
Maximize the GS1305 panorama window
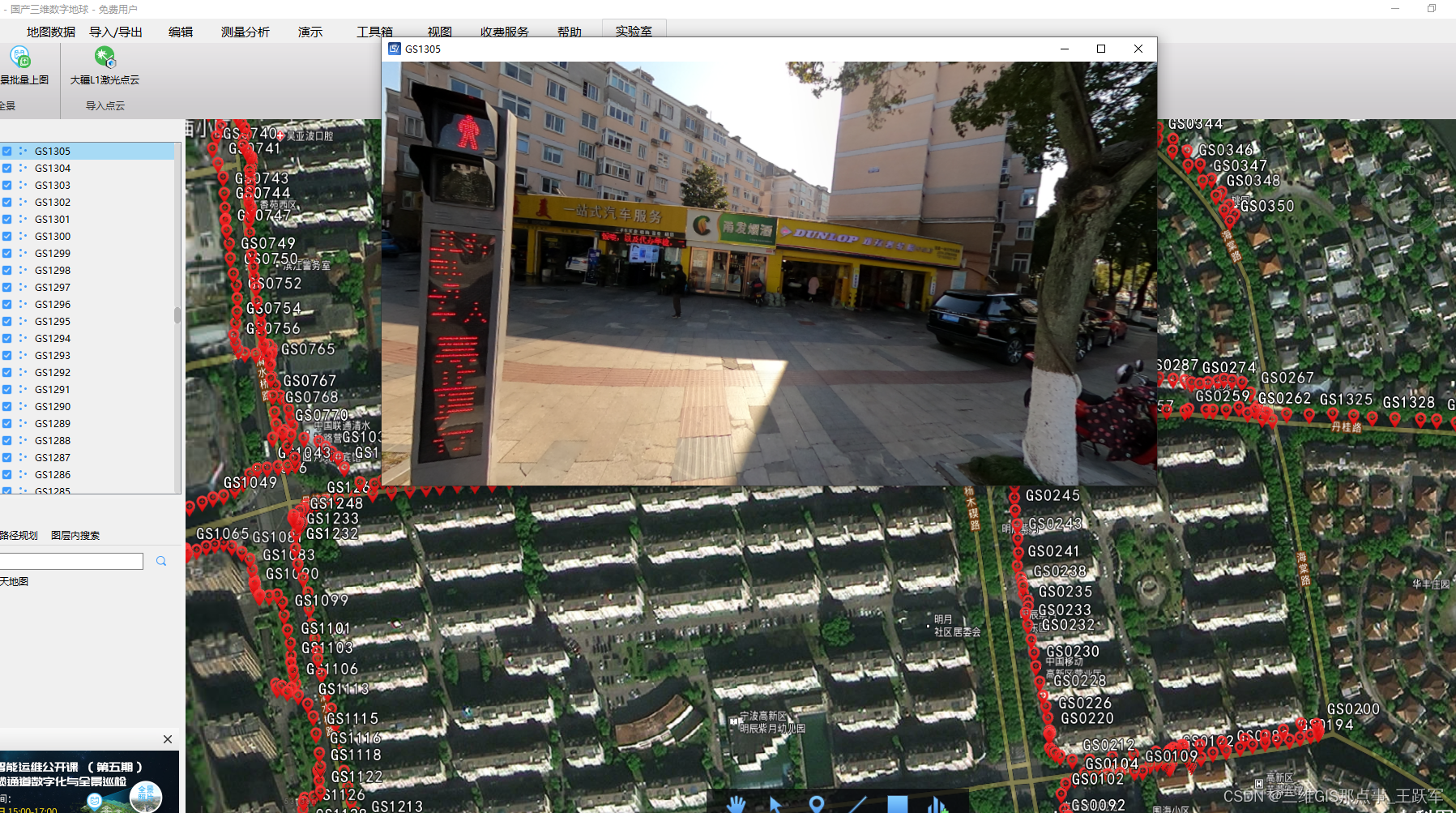1101,49
